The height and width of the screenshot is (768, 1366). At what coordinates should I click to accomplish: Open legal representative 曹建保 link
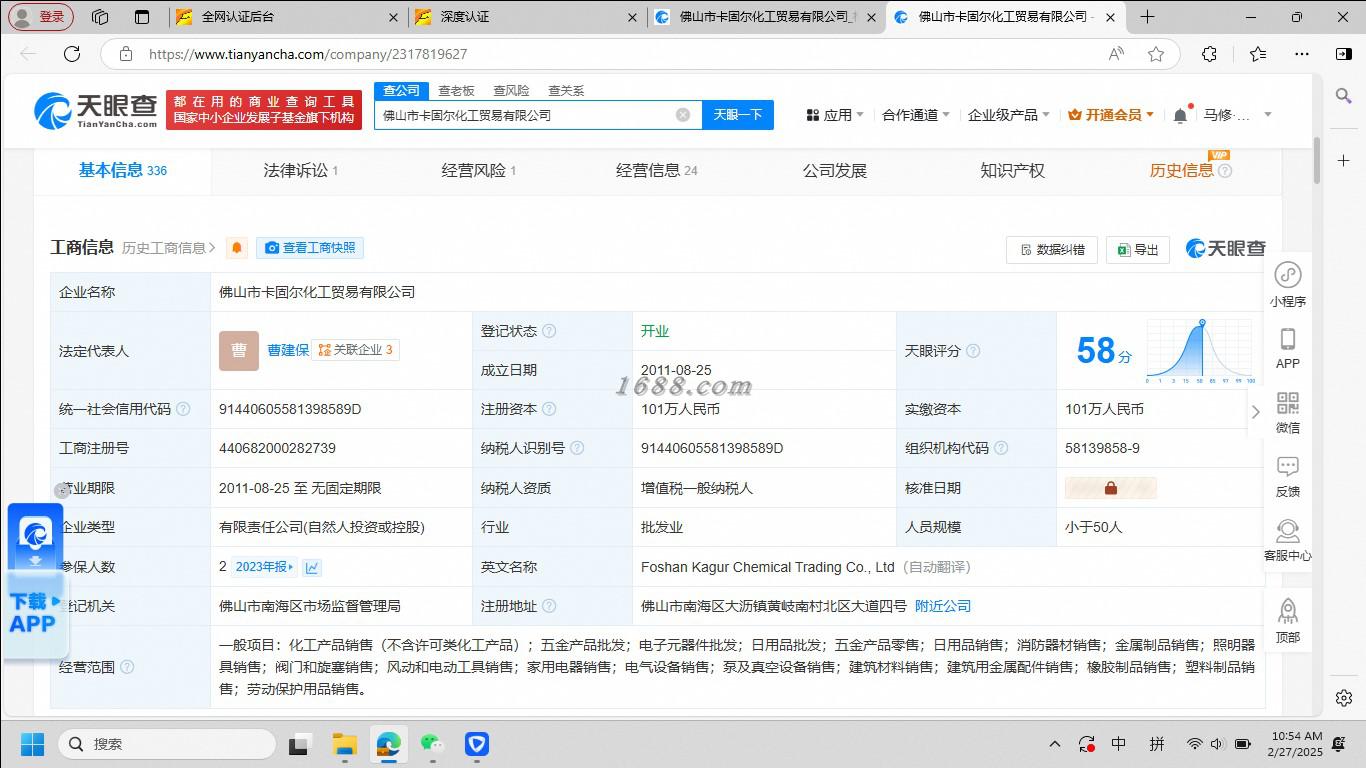click(x=288, y=350)
